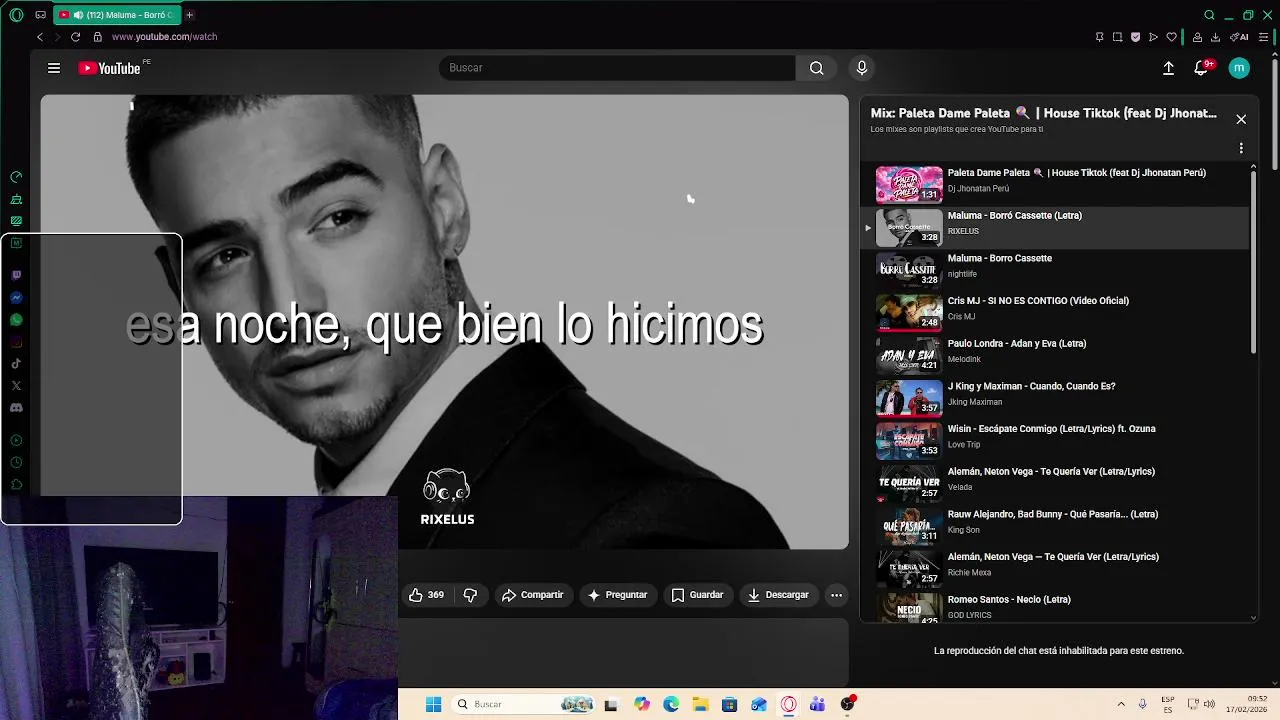Open X (Twitter) in the Opera sidebar
Viewport: 1280px width, 720px height.
tap(16, 386)
